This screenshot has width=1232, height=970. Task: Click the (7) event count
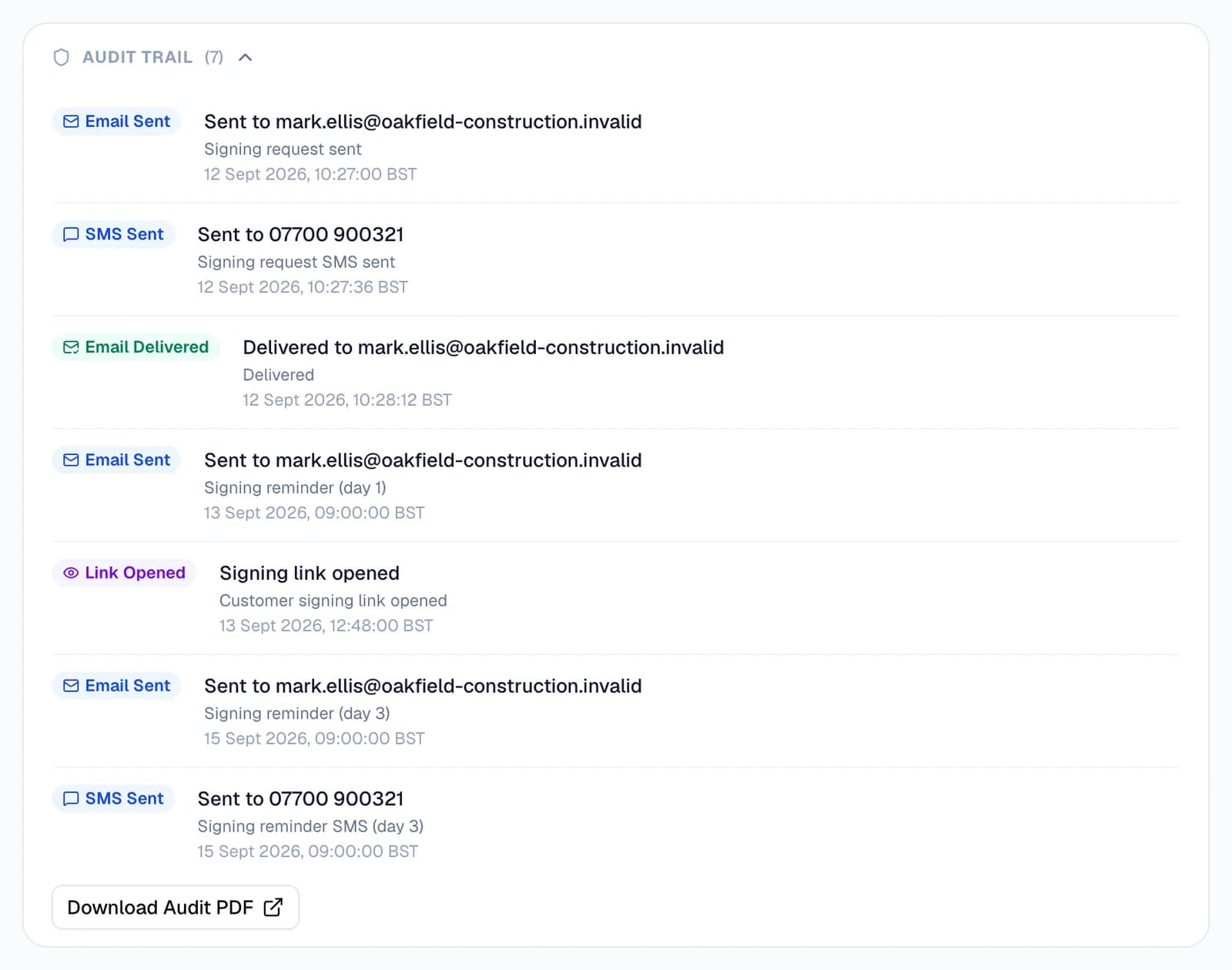pyautogui.click(x=214, y=58)
